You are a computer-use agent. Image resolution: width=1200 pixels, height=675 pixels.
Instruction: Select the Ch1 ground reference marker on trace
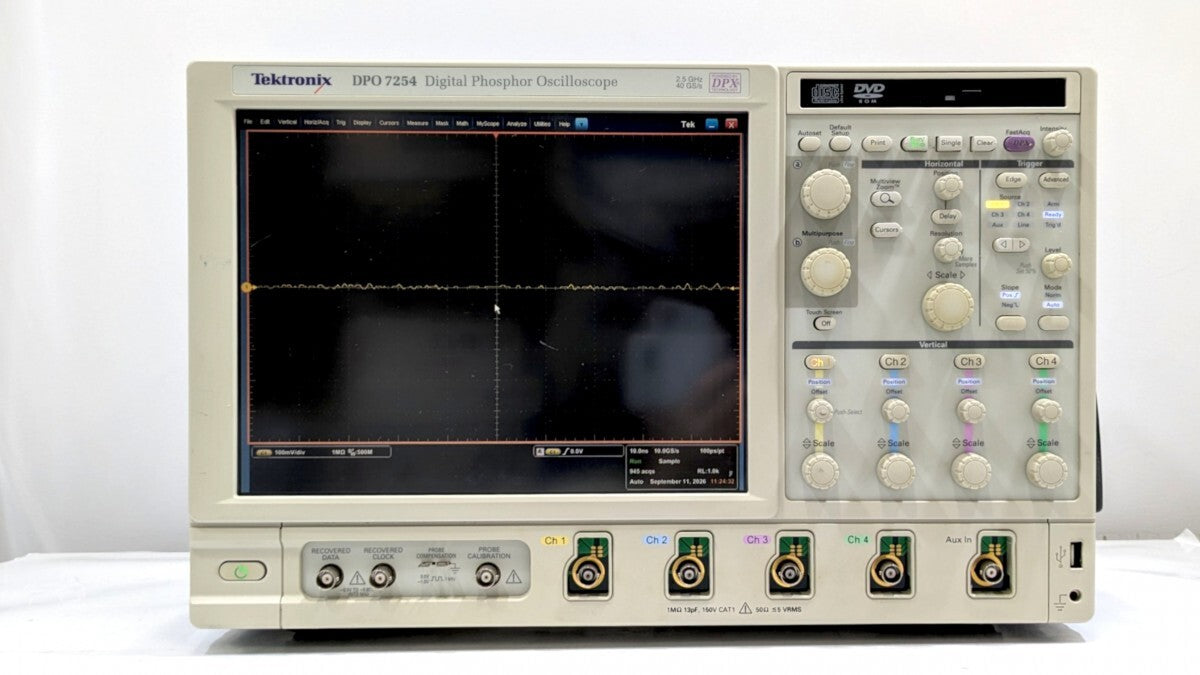[x=247, y=287]
